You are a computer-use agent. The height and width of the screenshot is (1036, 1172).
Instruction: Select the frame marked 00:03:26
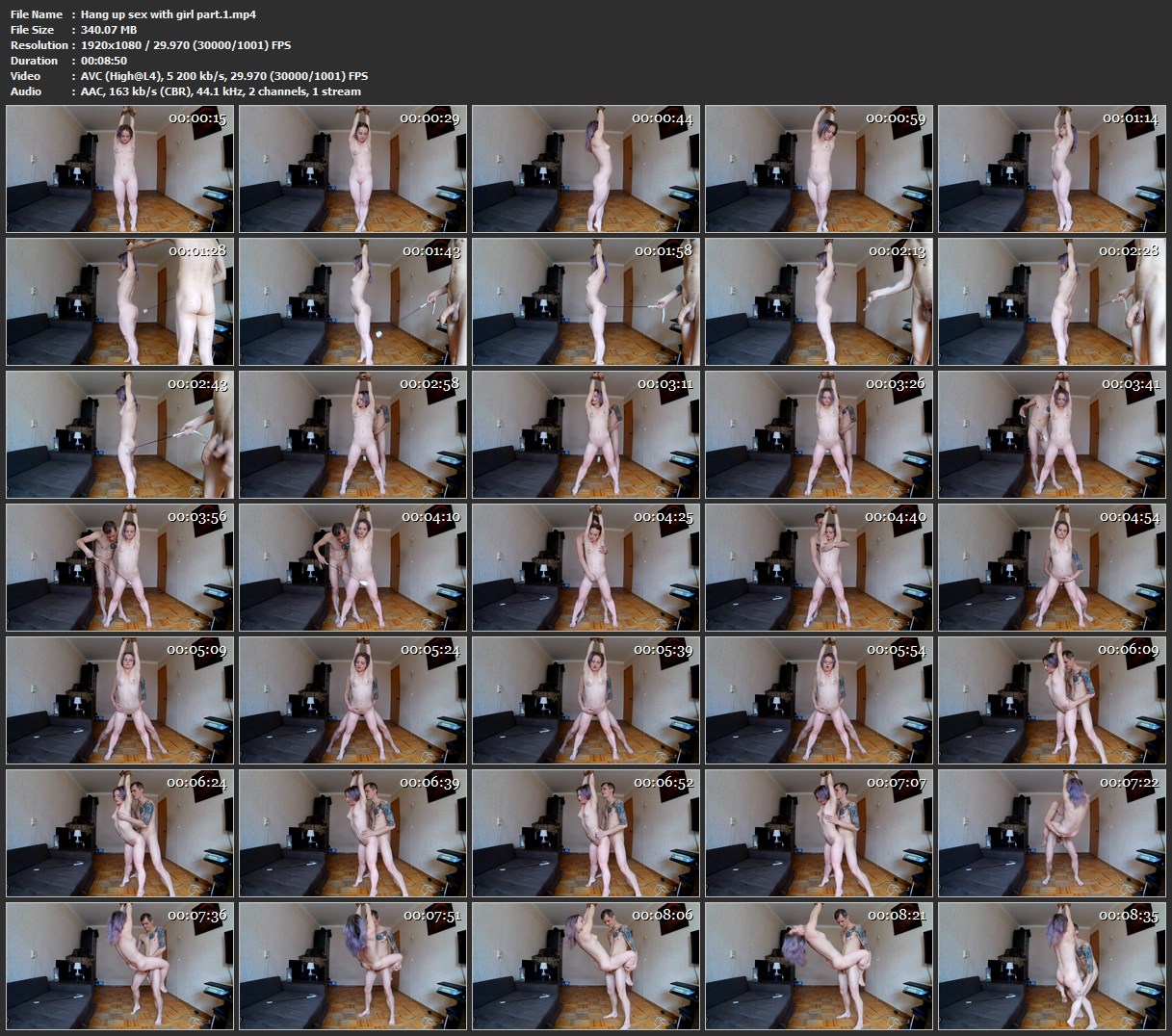point(819,434)
